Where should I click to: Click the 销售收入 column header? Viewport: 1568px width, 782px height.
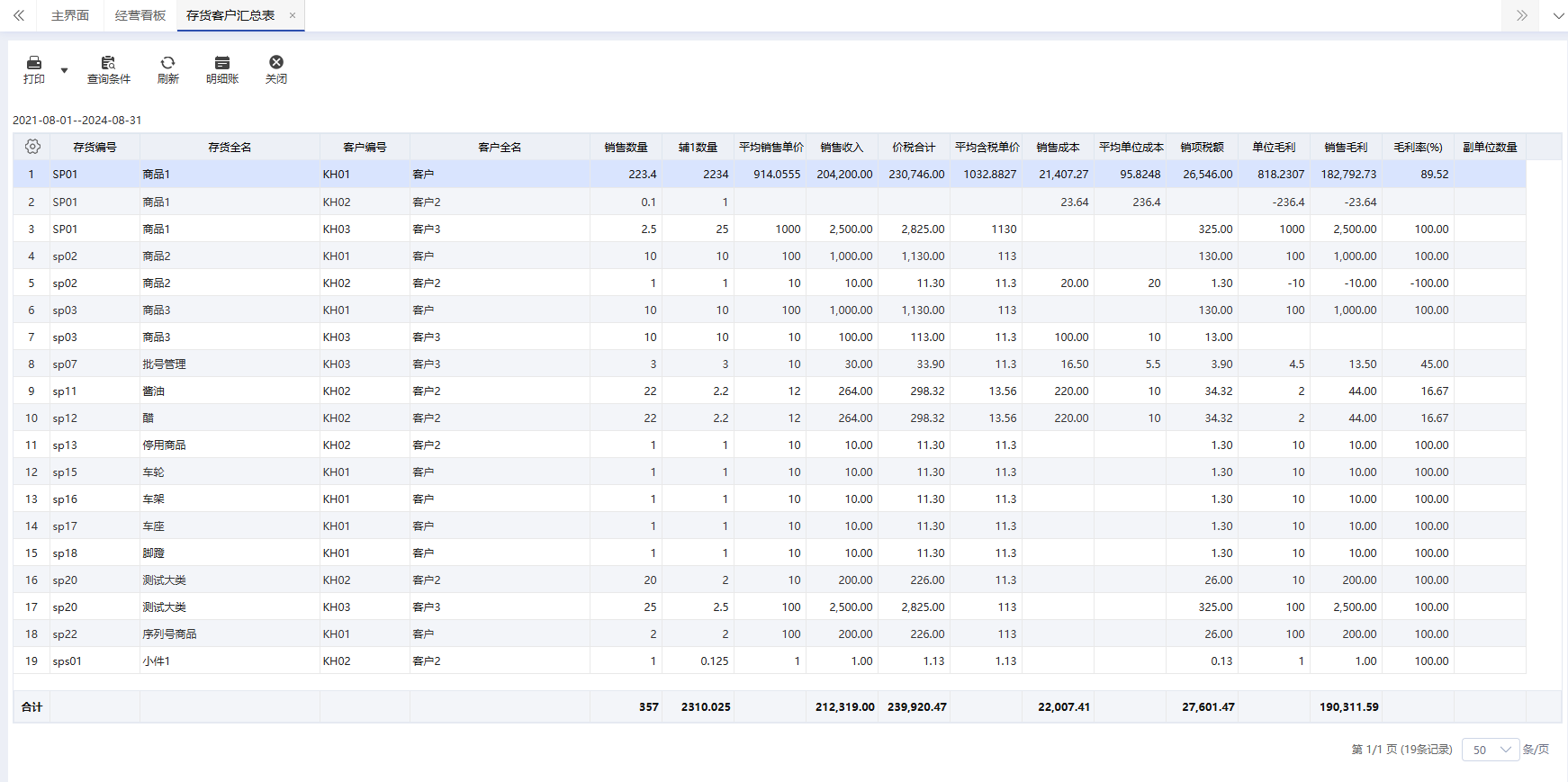click(842, 147)
